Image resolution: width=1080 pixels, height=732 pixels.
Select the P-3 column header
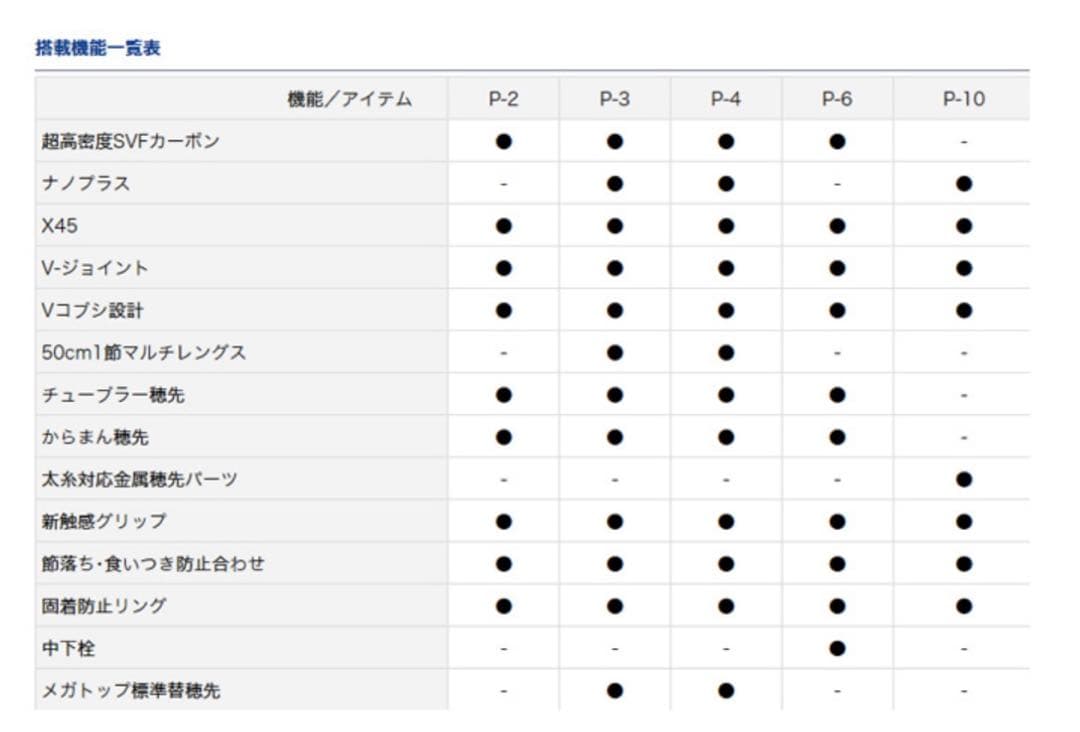614,99
